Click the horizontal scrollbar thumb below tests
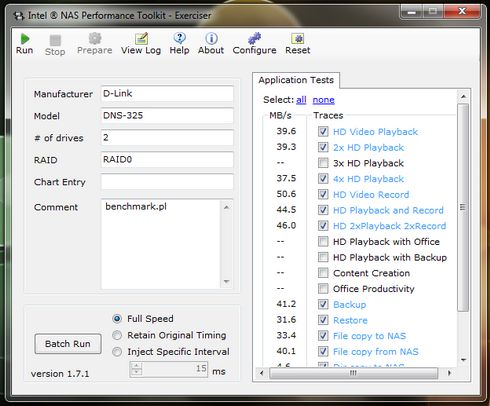 click(x=353, y=373)
